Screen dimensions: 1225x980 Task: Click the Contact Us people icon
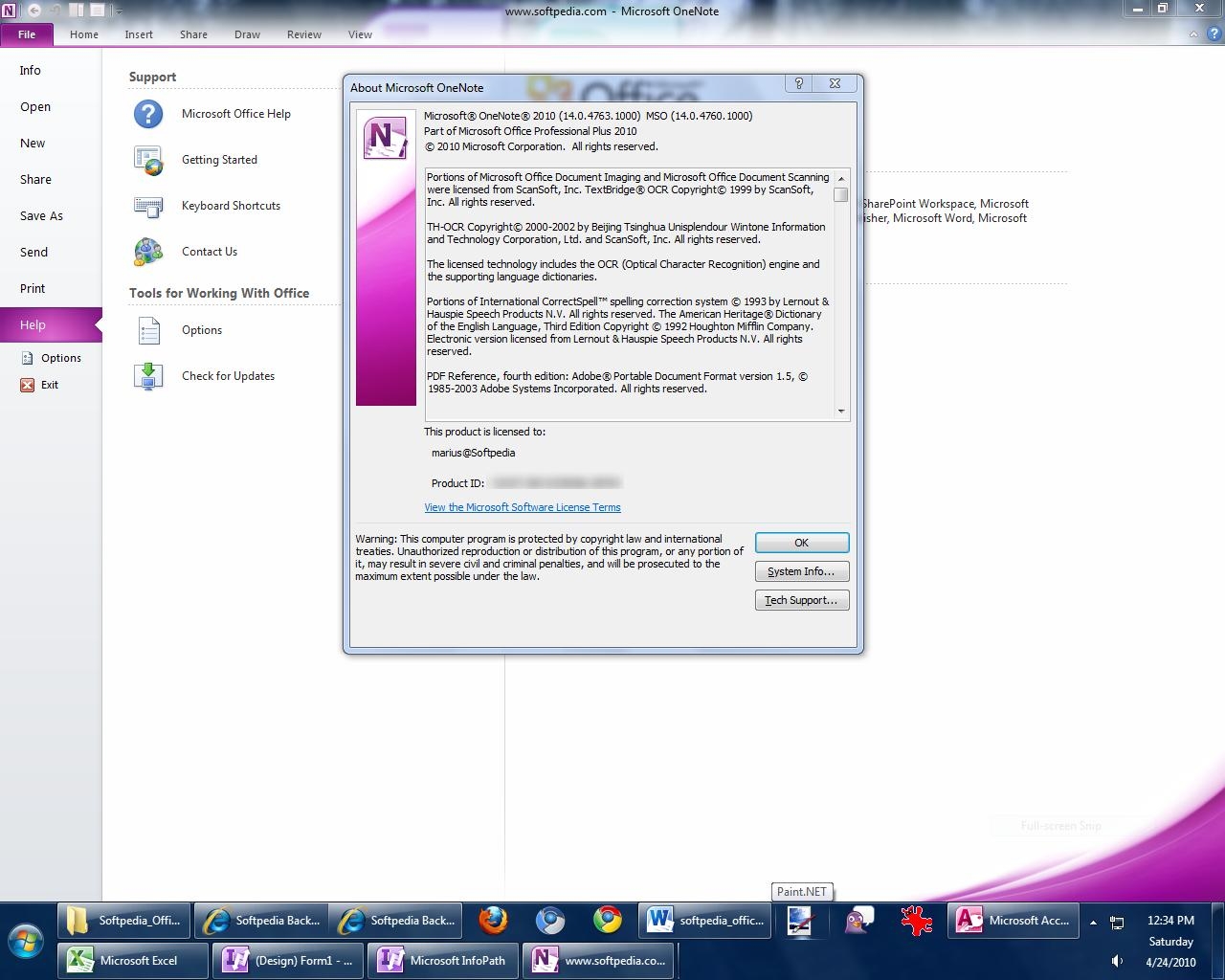[x=148, y=252]
